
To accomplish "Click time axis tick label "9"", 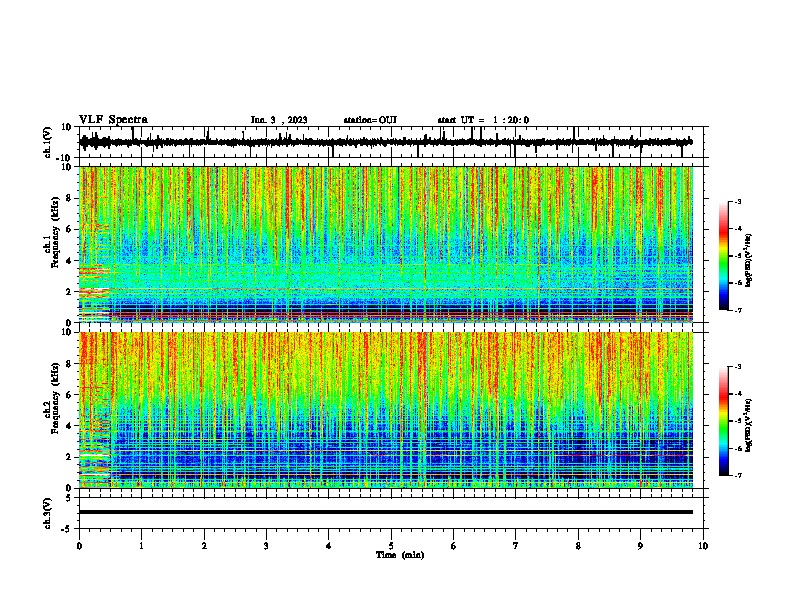I will click(640, 546).
